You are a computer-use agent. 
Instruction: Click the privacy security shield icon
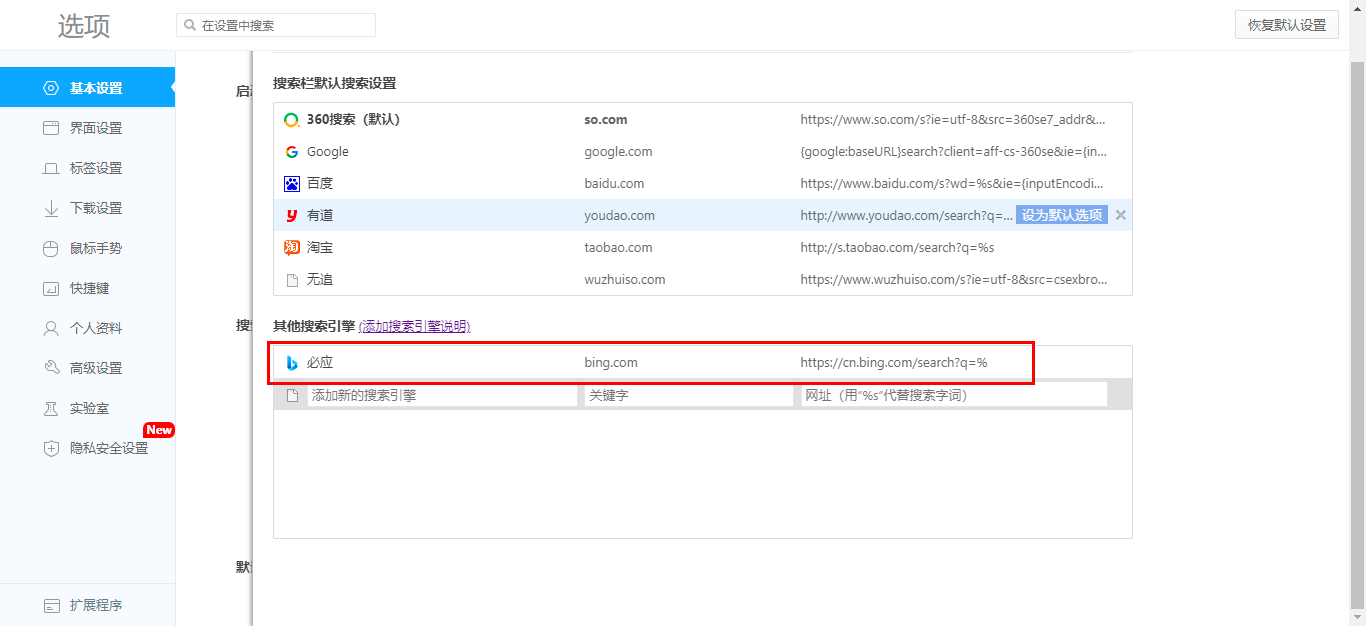[x=51, y=448]
